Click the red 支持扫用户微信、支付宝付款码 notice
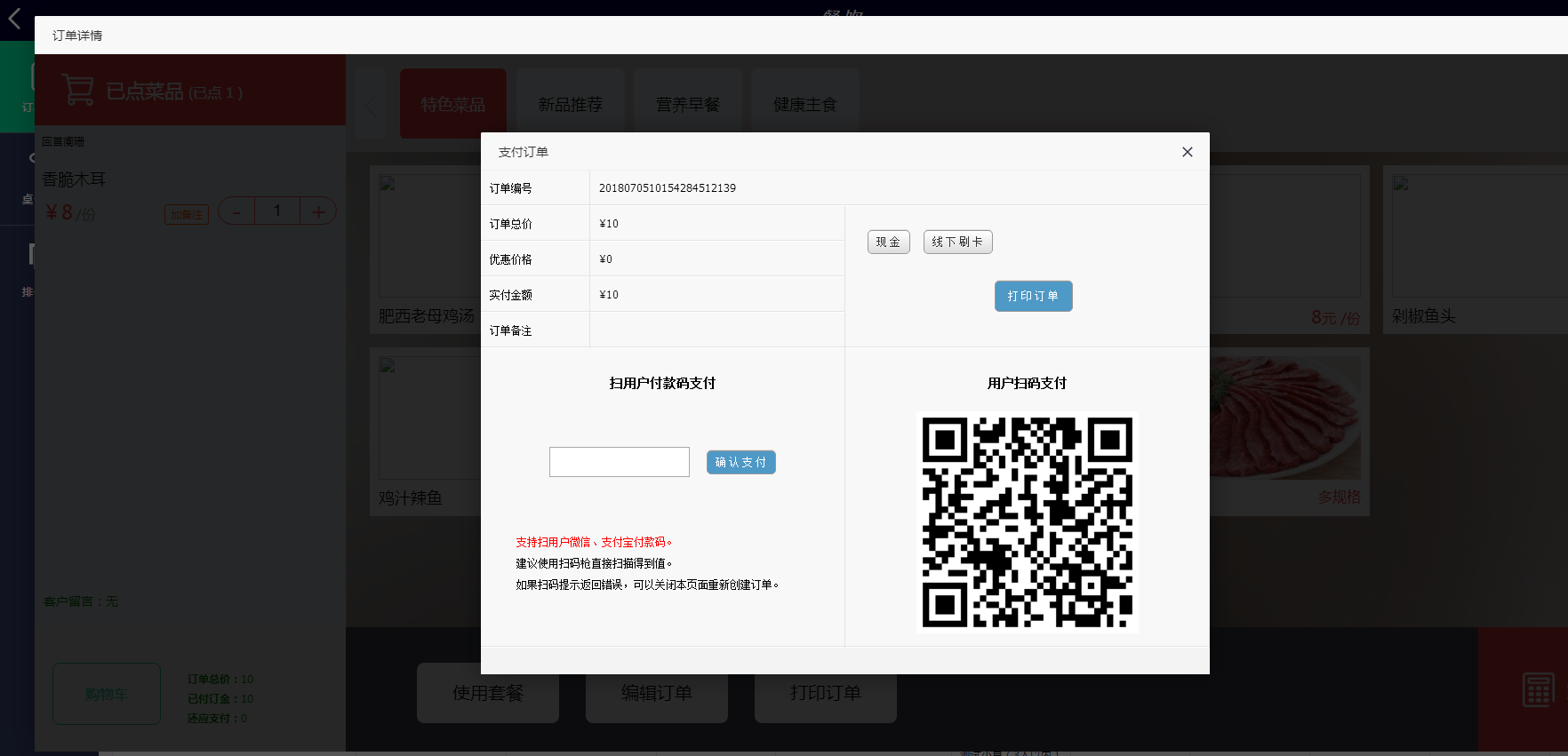Viewport: 1568px width, 756px height. point(594,542)
